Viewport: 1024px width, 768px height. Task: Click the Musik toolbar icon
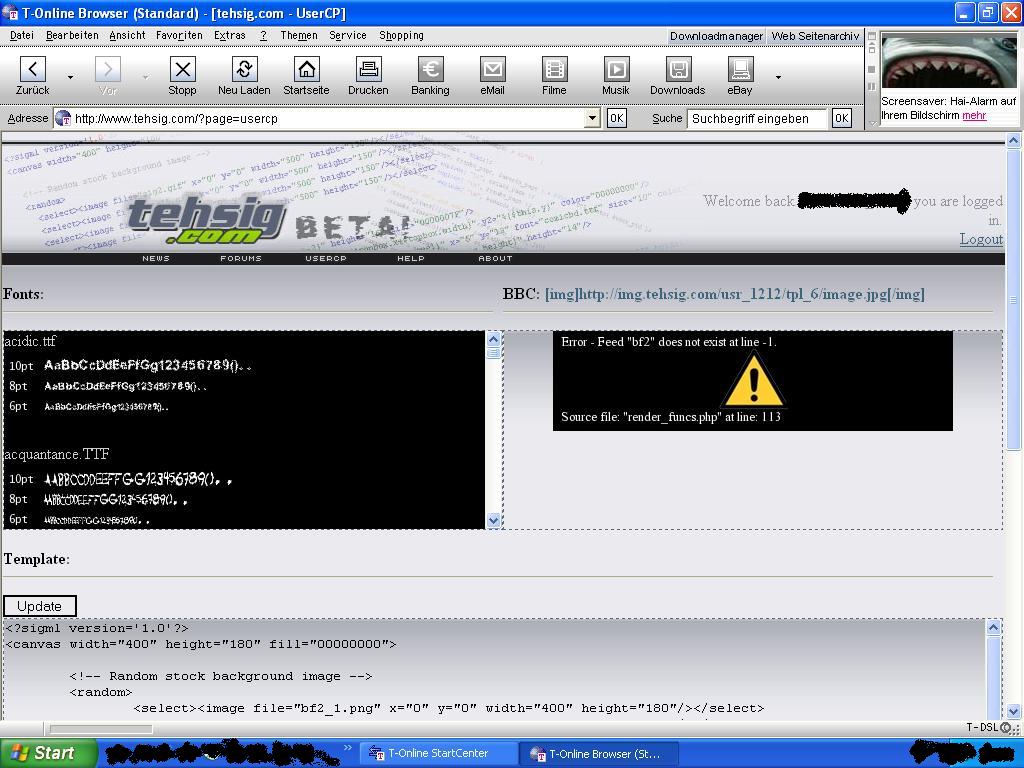[x=616, y=69]
